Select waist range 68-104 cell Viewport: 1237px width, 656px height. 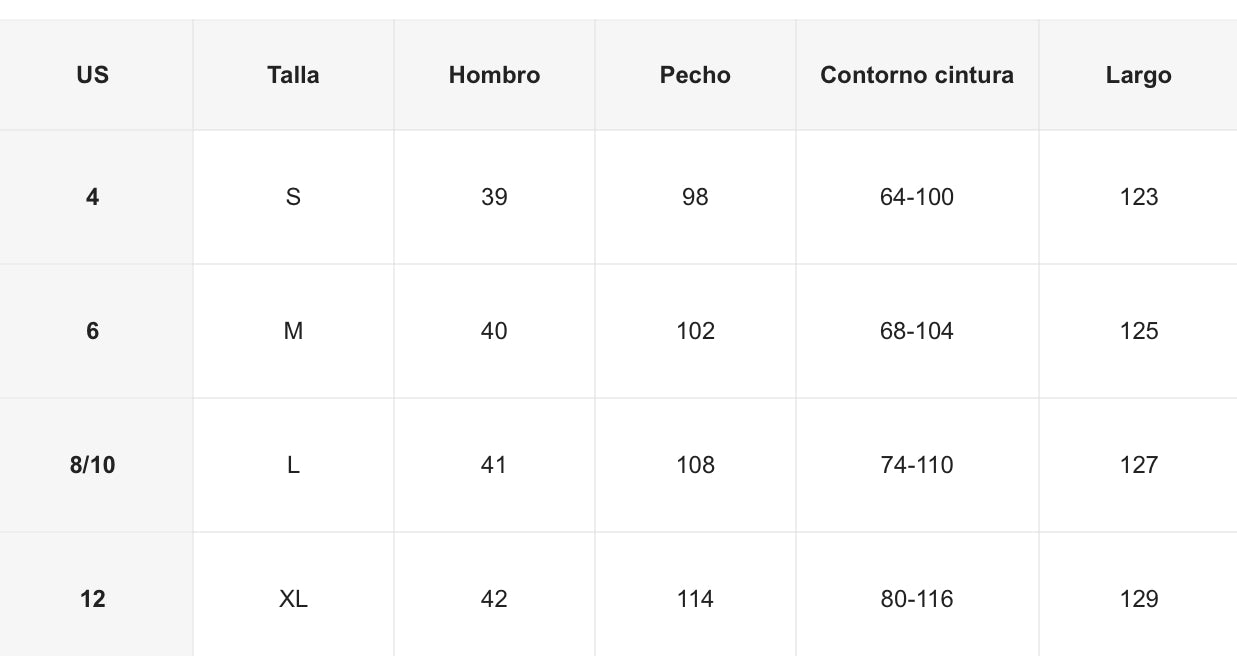click(916, 331)
